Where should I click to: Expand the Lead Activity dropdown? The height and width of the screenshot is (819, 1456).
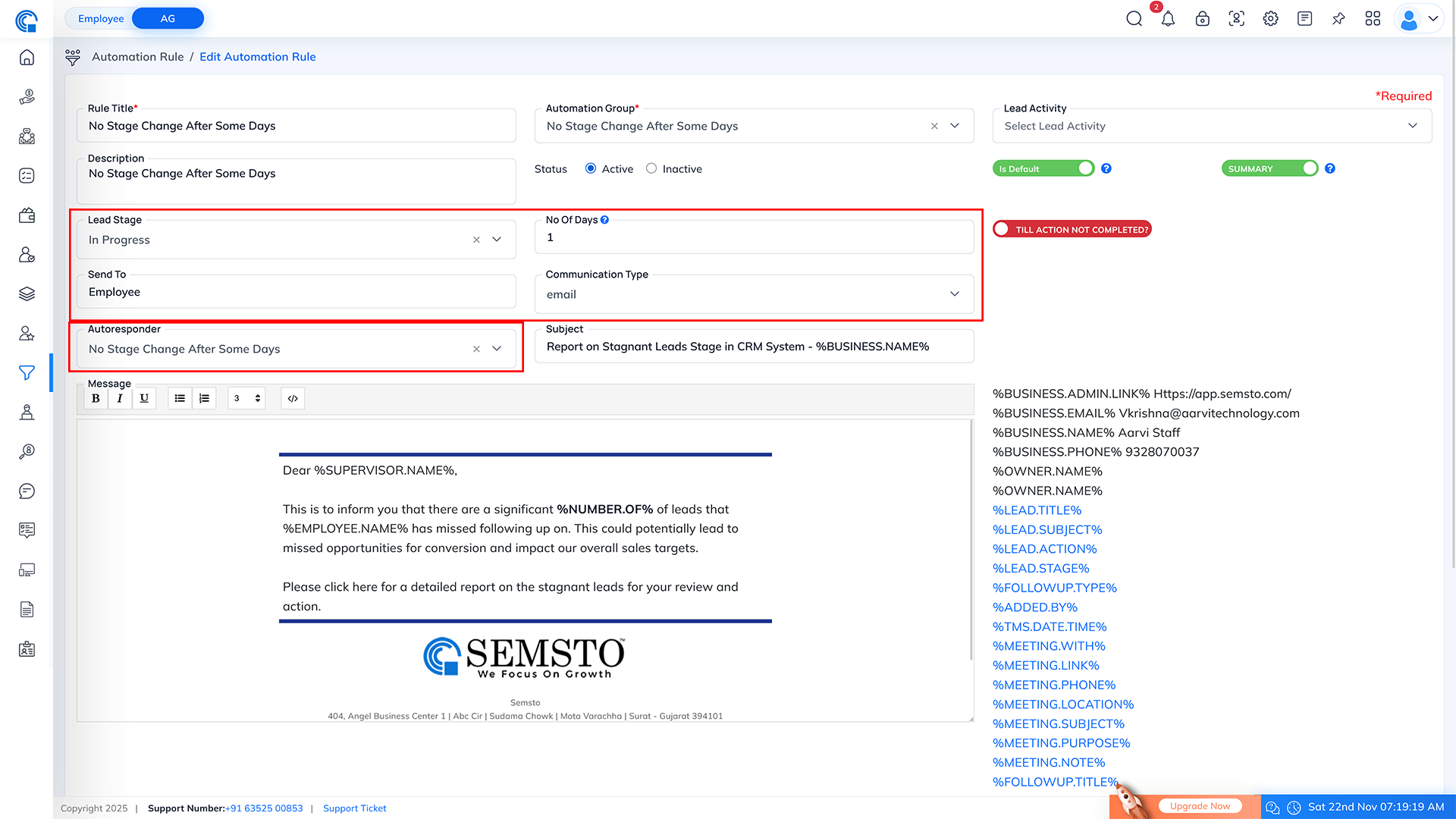(x=1412, y=126)
